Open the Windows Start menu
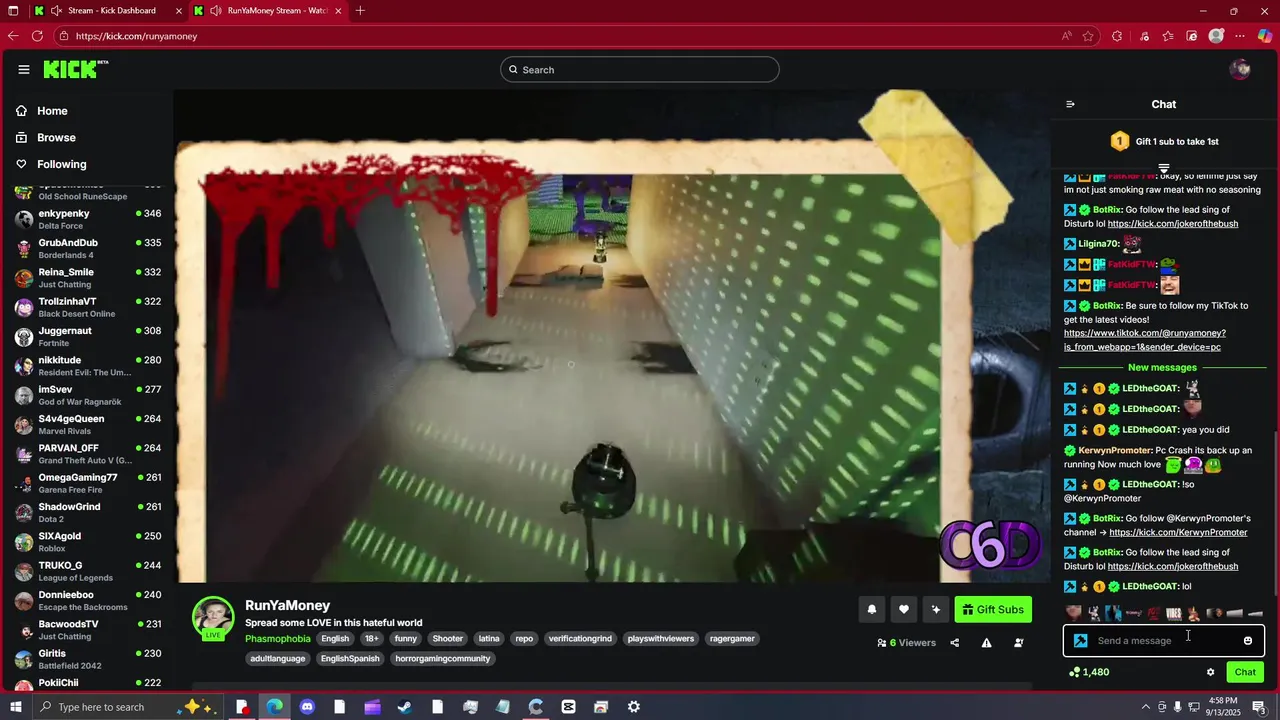Image resolution: width=1280 pixels, height=720 pixels. (14, 707)
